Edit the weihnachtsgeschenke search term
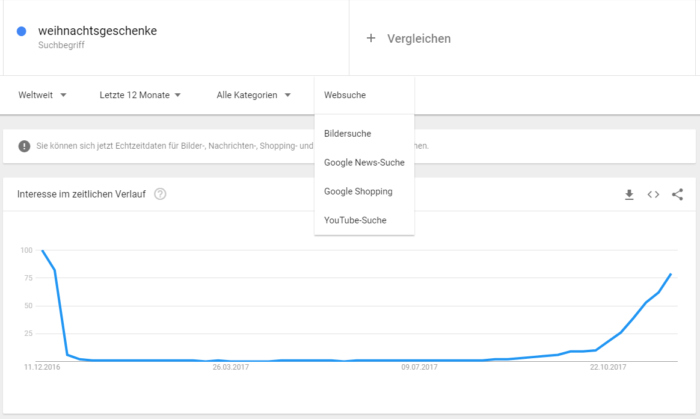 coord(97,31)
